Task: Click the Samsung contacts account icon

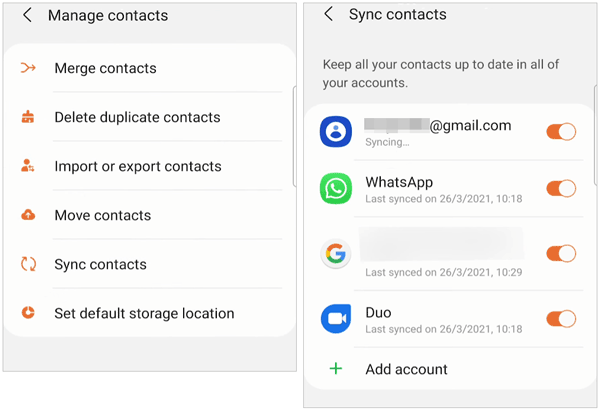Action: point(336,132)
